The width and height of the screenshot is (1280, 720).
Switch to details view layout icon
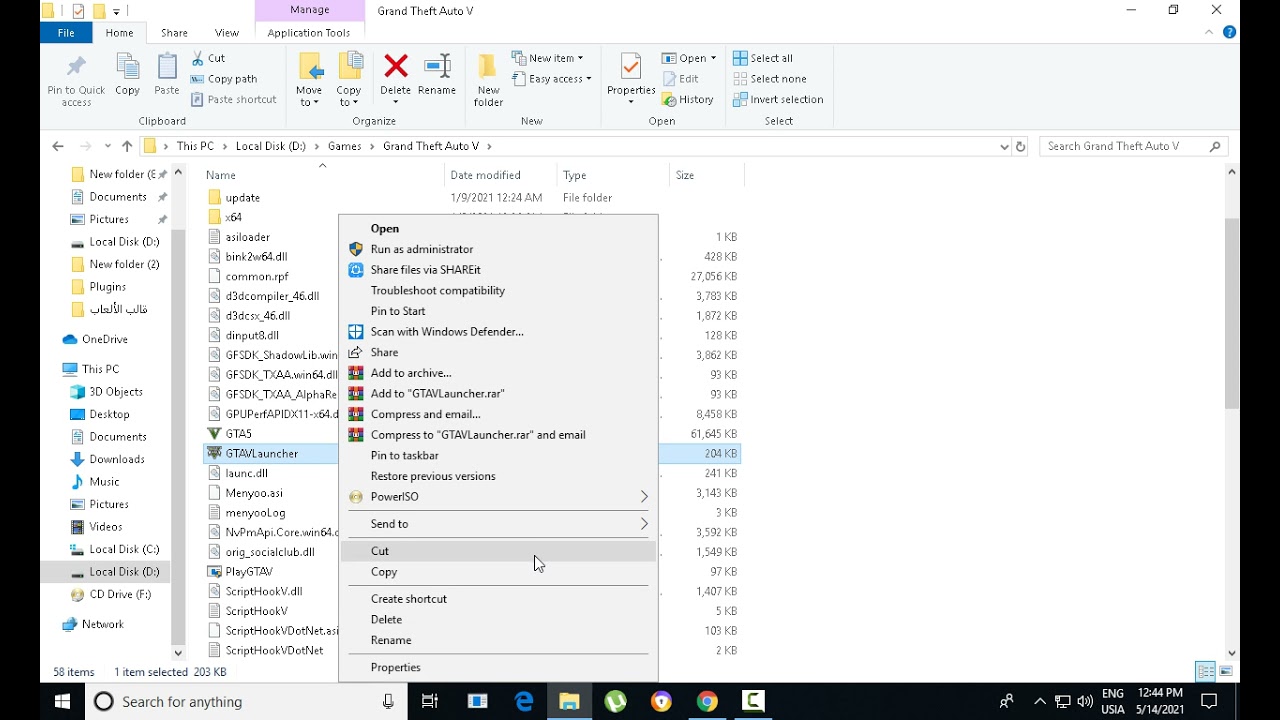[x=1206, y=672]
